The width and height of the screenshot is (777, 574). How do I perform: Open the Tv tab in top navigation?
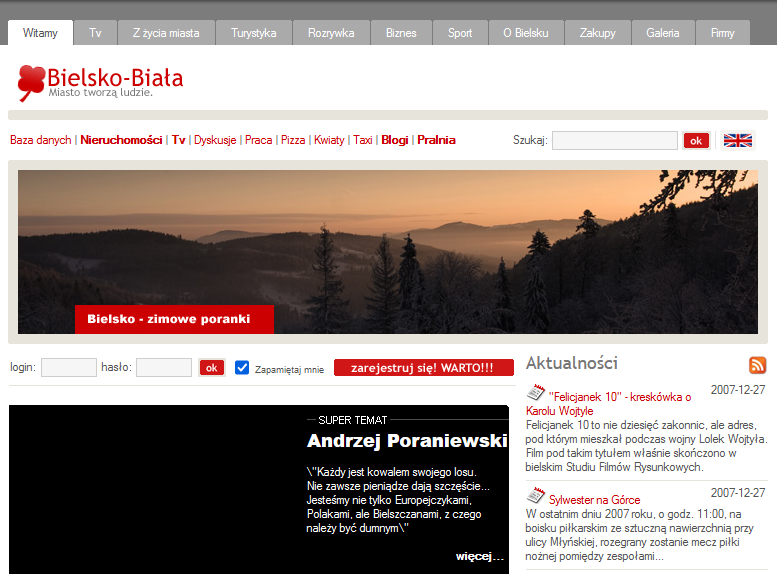pyautogui.click(x=95, y=33)
